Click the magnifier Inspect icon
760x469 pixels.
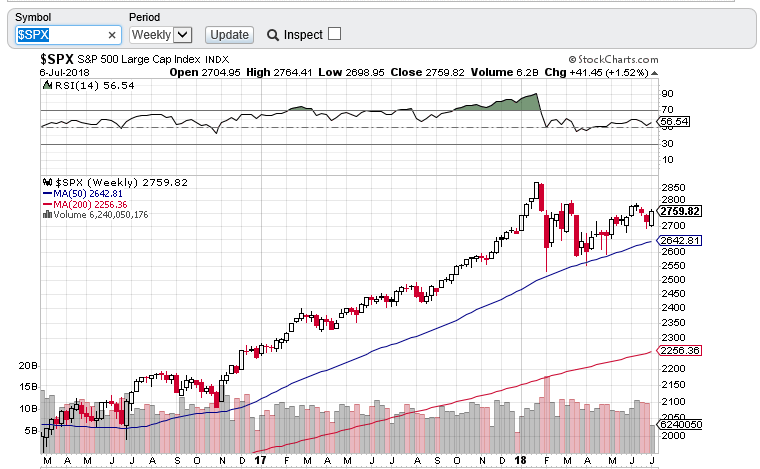pos(273,35)
